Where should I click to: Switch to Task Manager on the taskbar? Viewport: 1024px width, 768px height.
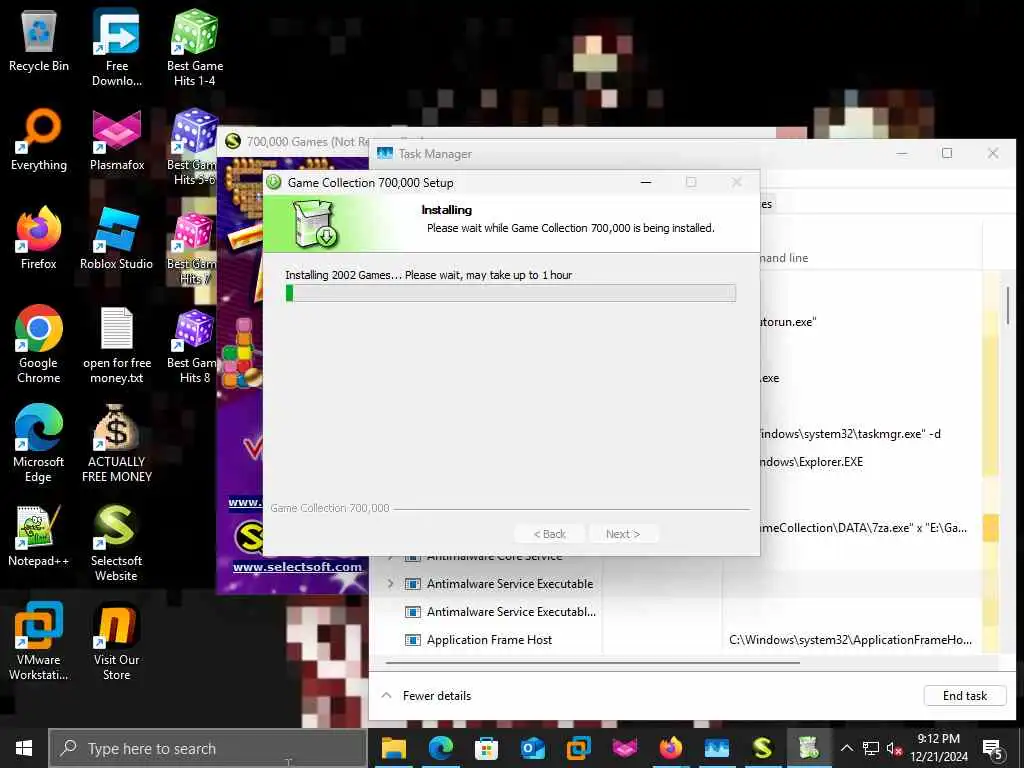[716, 748]
